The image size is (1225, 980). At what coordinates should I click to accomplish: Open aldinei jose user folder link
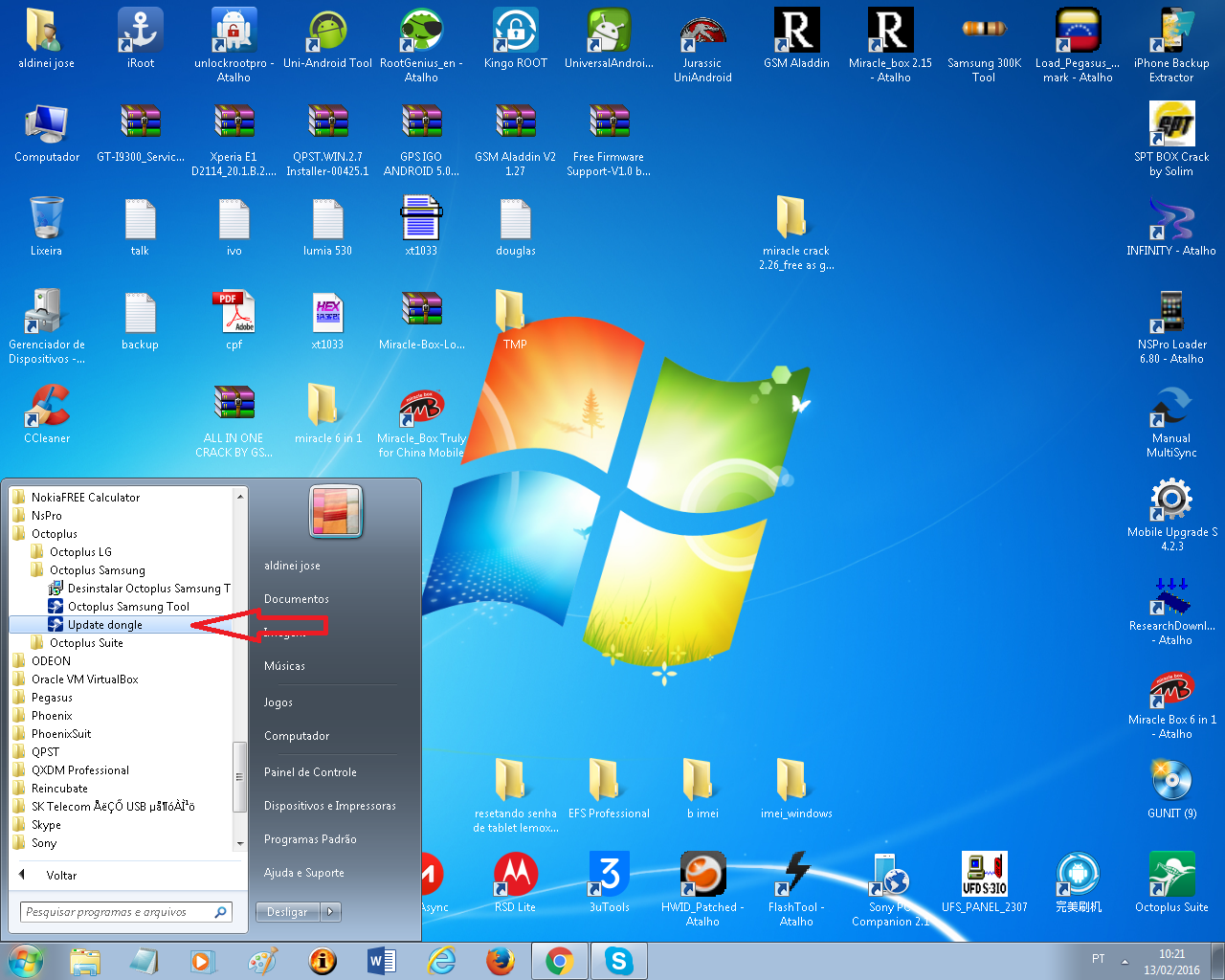(x=293, y=566)
